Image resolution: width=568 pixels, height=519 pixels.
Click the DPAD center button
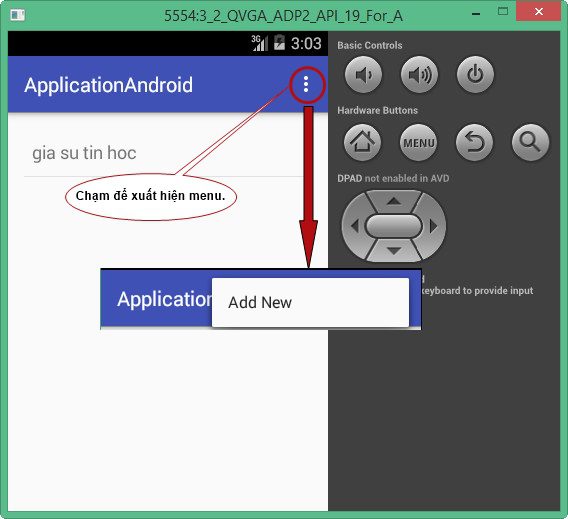point(394,226)
